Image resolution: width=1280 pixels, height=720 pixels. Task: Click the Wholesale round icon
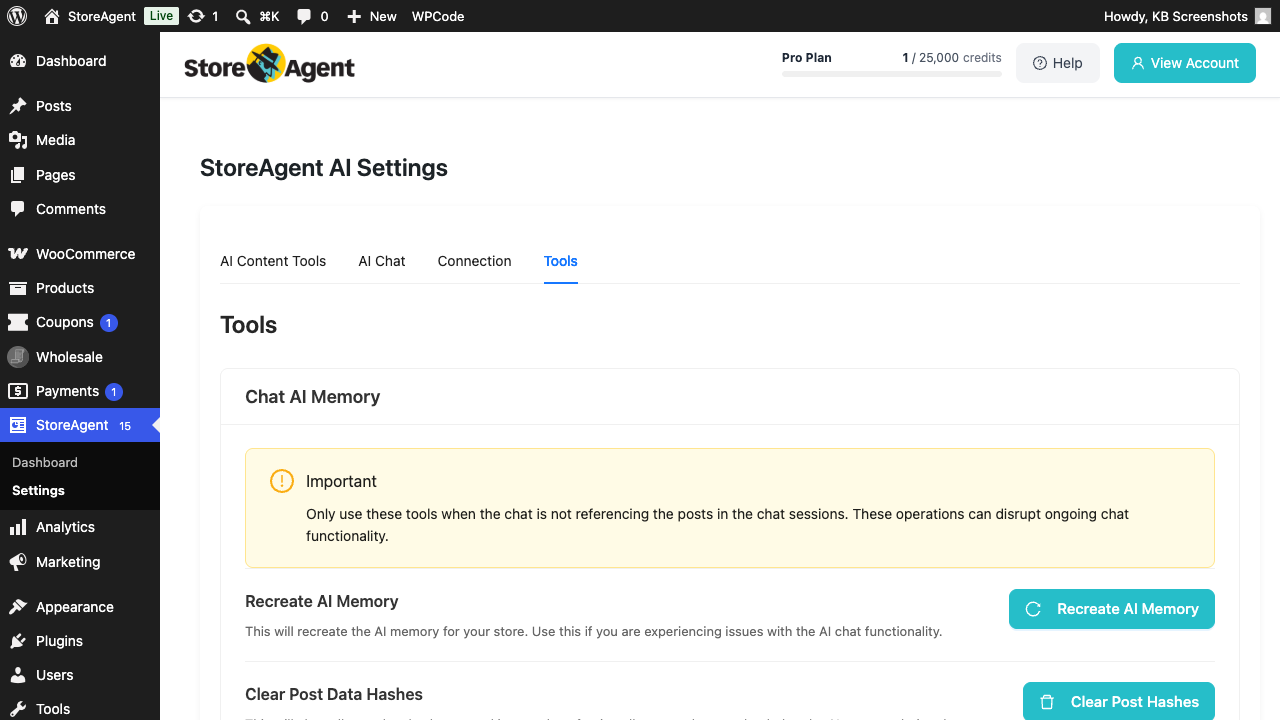tap(18, 357)
